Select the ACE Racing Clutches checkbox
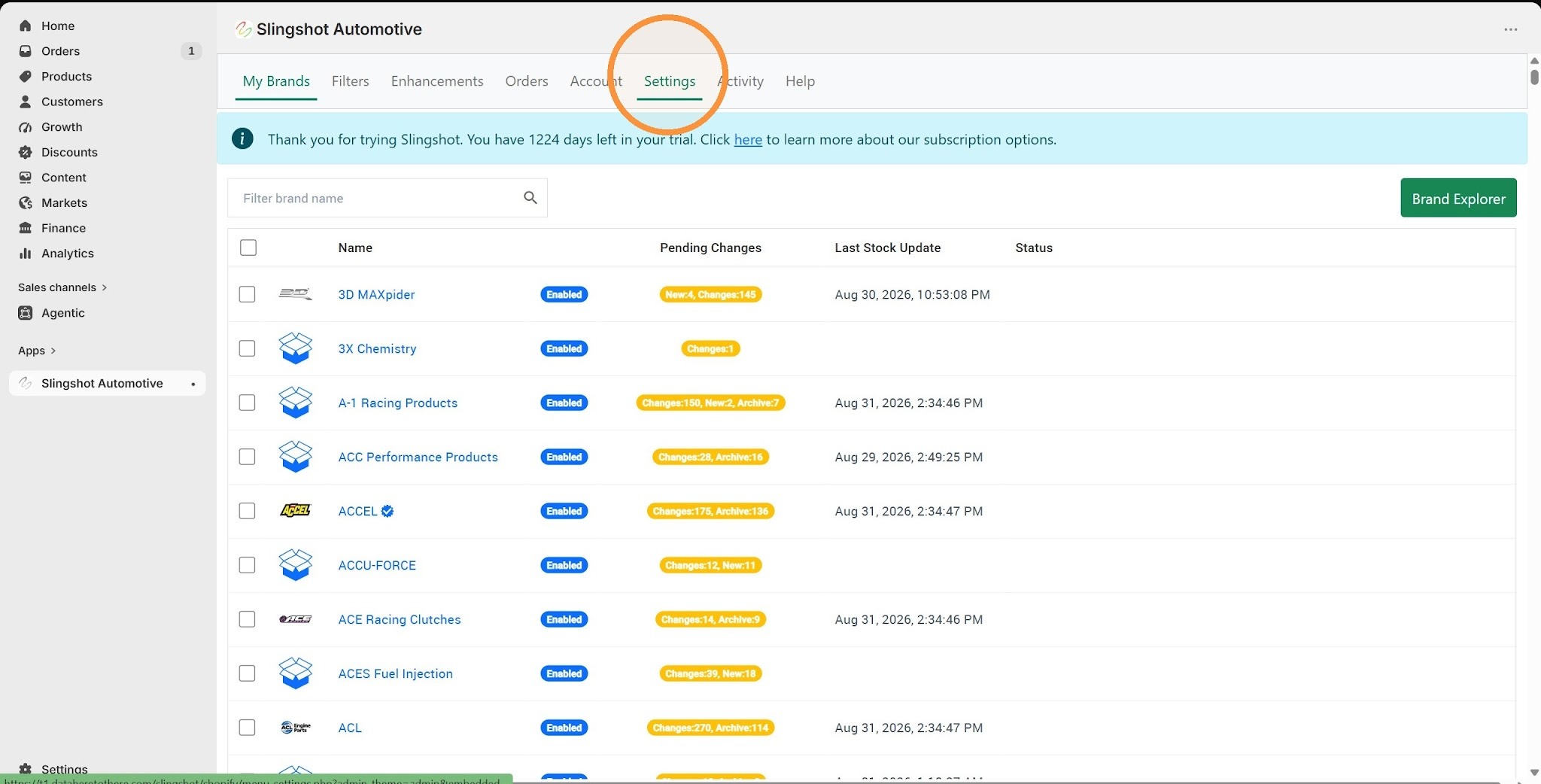Viewport: 1541px width, 784px height. (247, 619)
